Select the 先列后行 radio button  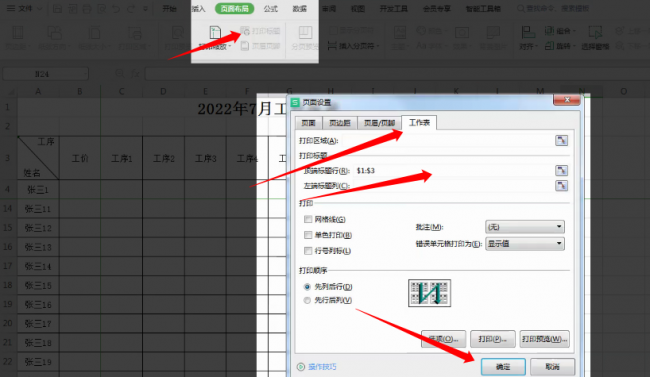point(307,287)
